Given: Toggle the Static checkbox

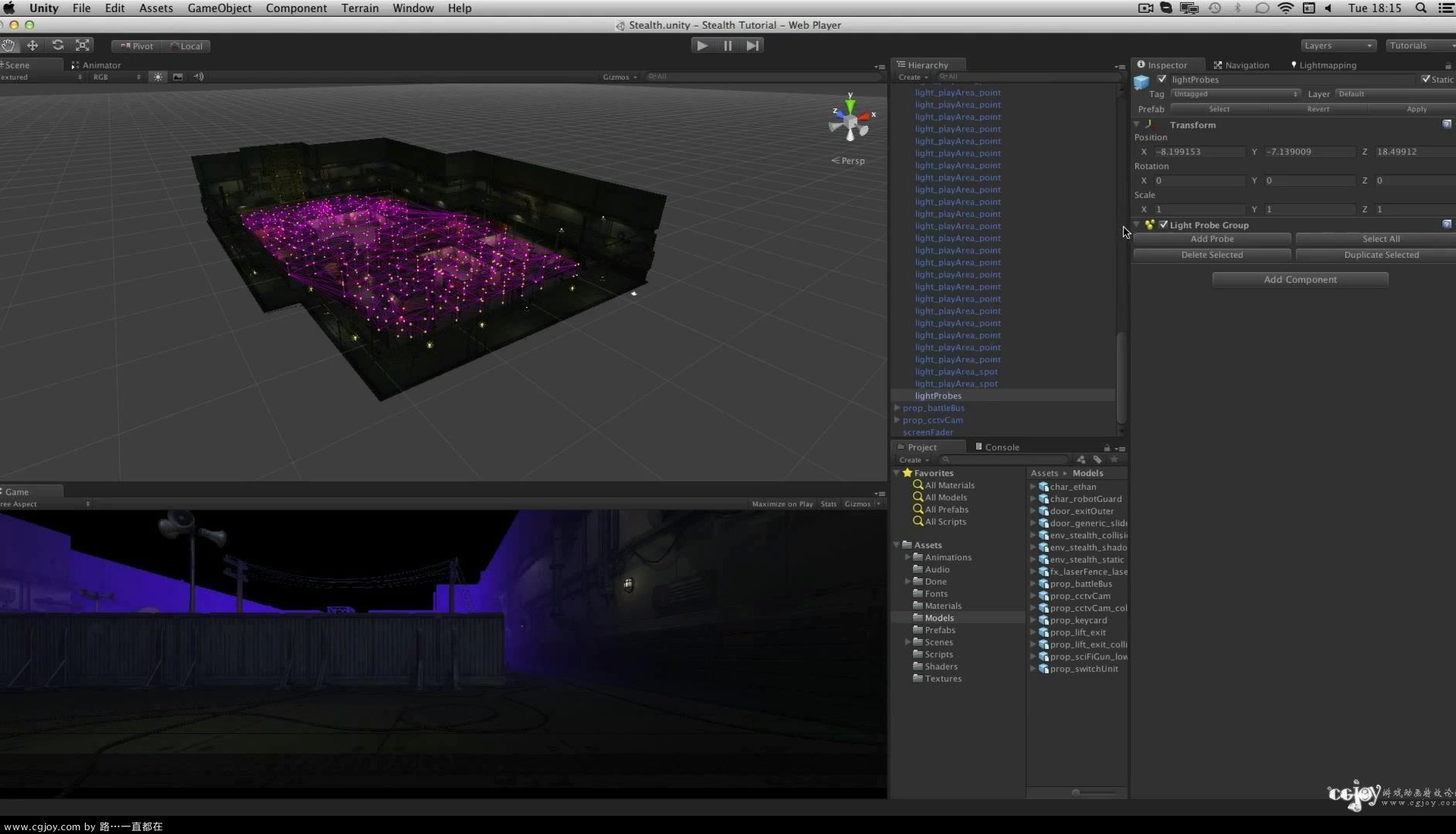Looking at the screenshot, I should [x=1426, y=79].
